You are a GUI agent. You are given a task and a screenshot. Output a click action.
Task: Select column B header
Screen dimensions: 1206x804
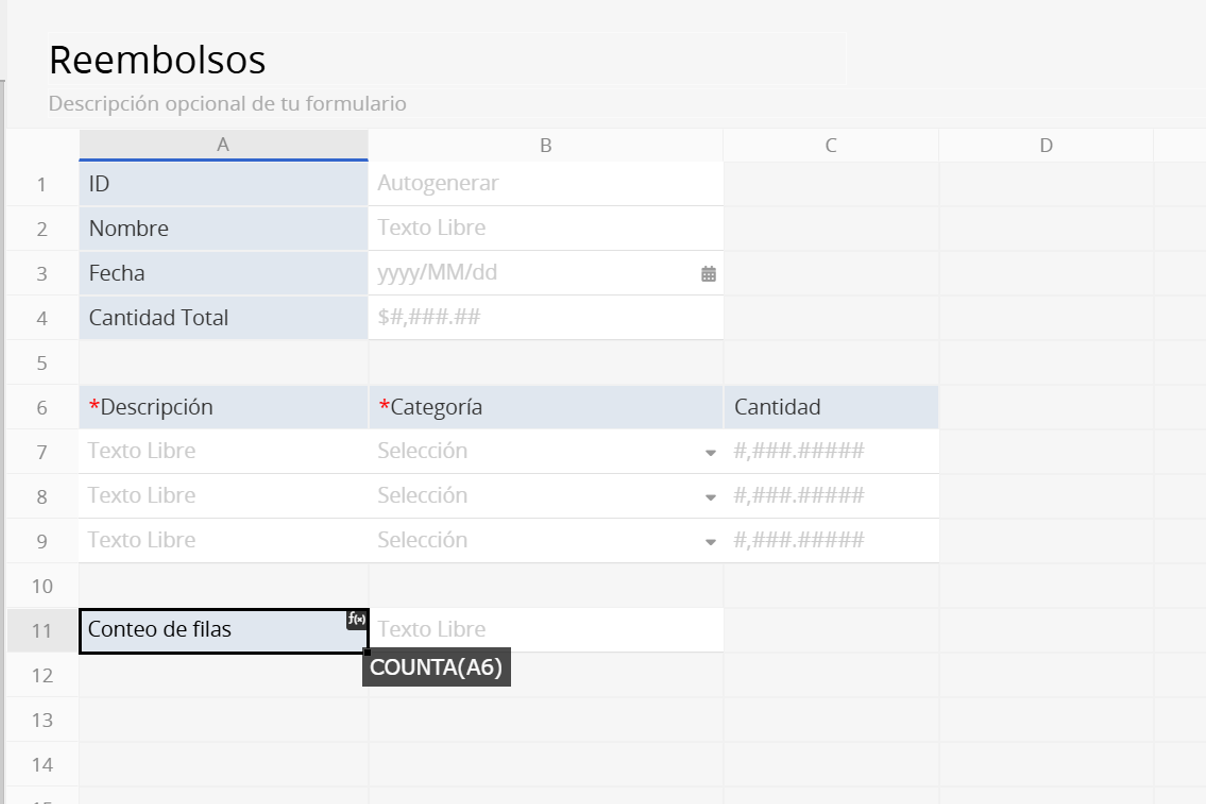[x=545, y=145]
